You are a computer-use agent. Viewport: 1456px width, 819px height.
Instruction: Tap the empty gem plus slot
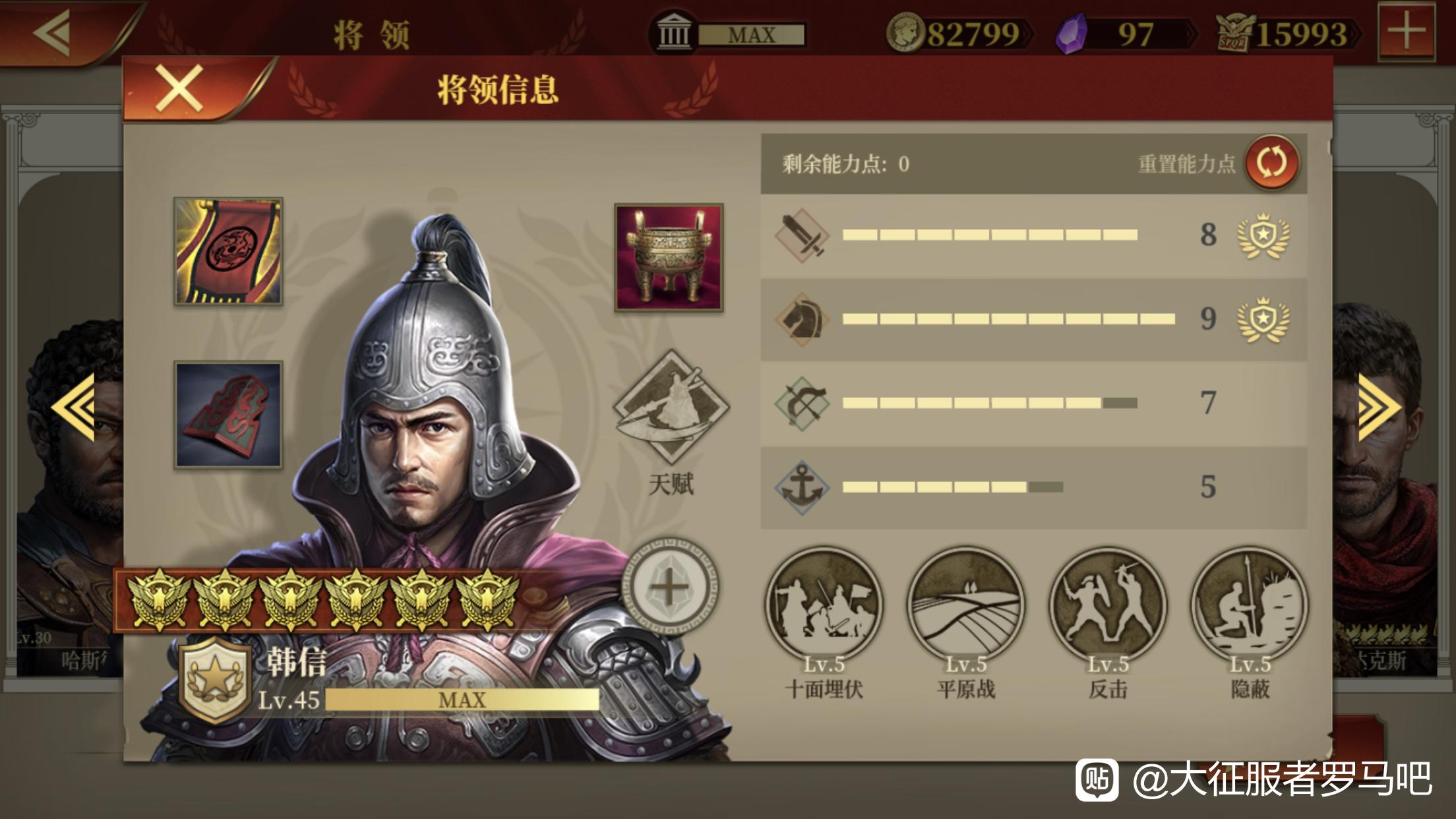click(670, 586)
